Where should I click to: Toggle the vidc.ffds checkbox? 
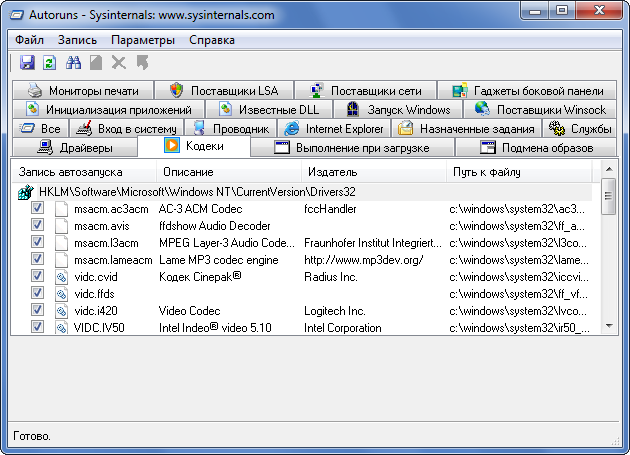coord(37,293)
